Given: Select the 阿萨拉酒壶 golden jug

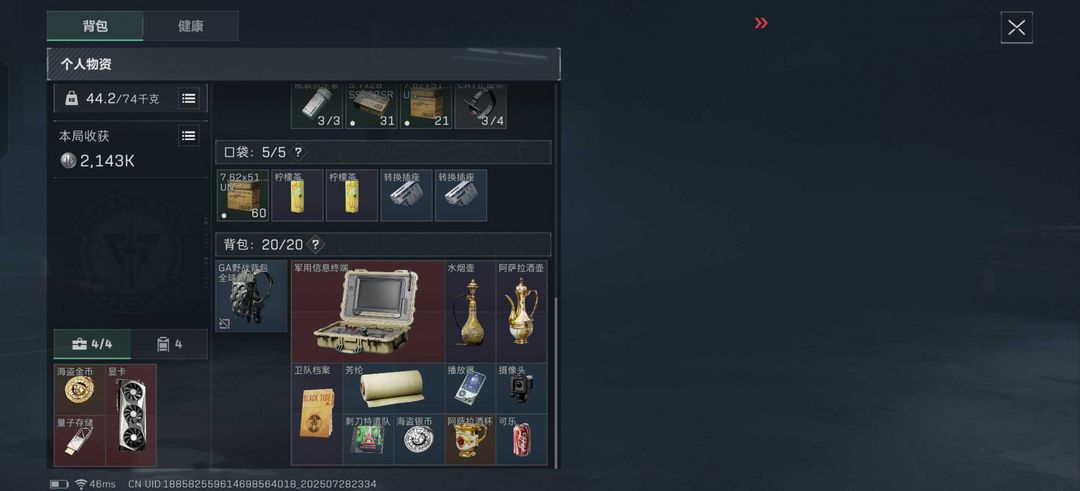Looking at the screenshot, I should (521, 311).
